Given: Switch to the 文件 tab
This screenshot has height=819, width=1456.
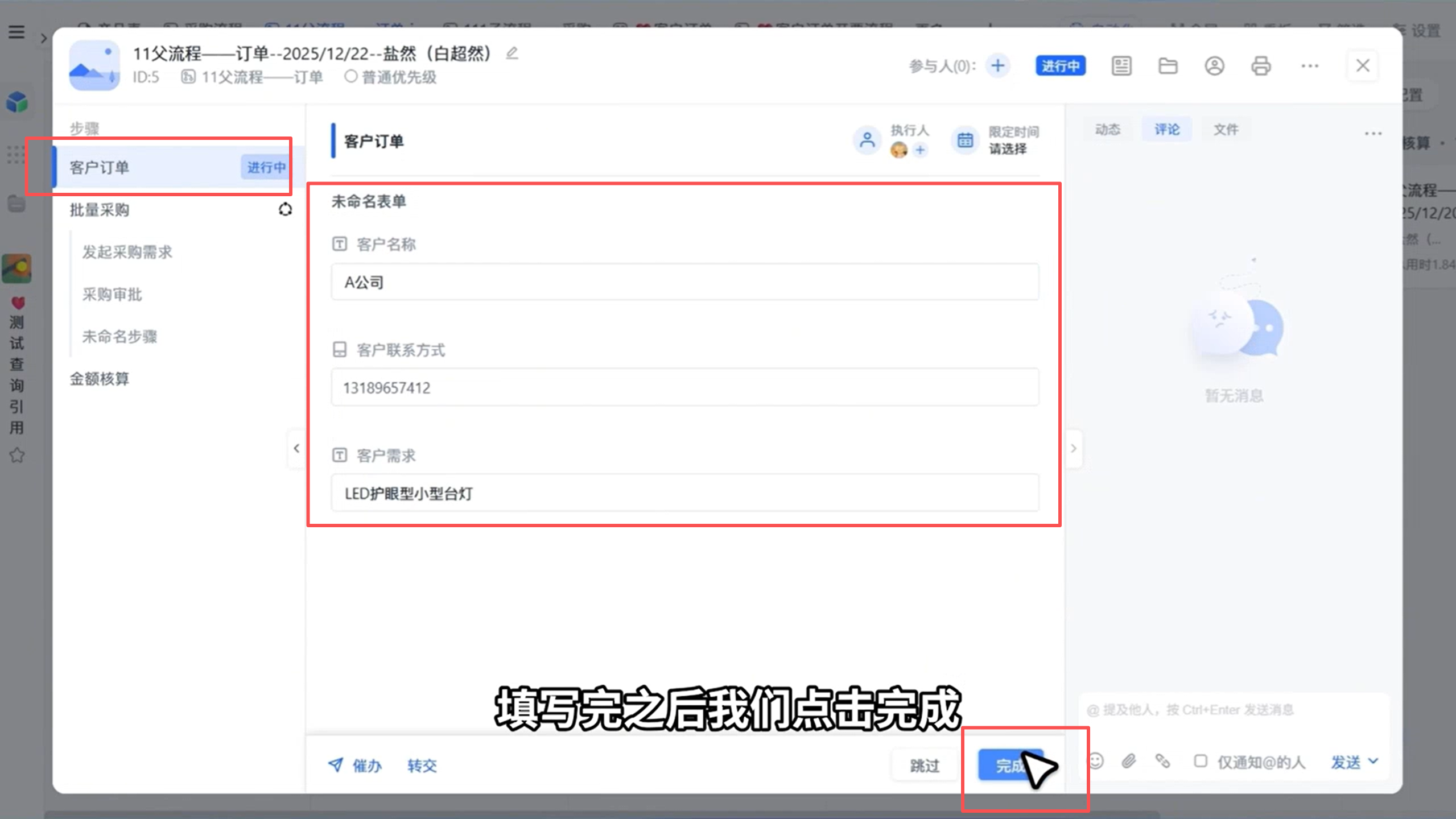Looking at the screenshot, I should pos(1226,130).
